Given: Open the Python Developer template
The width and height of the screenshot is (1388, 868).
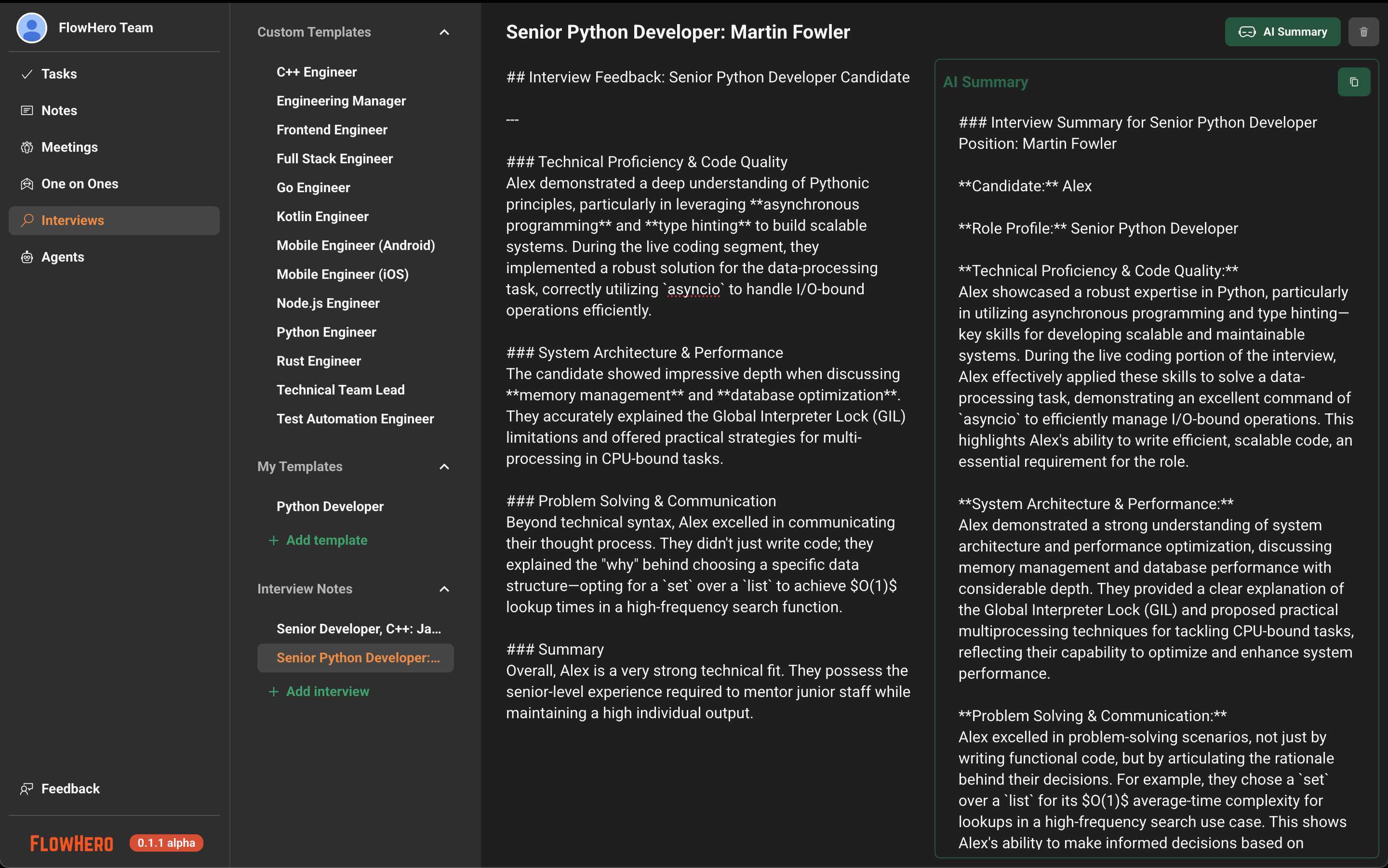Looking at the screenshot, I should [x=330, y=506].
